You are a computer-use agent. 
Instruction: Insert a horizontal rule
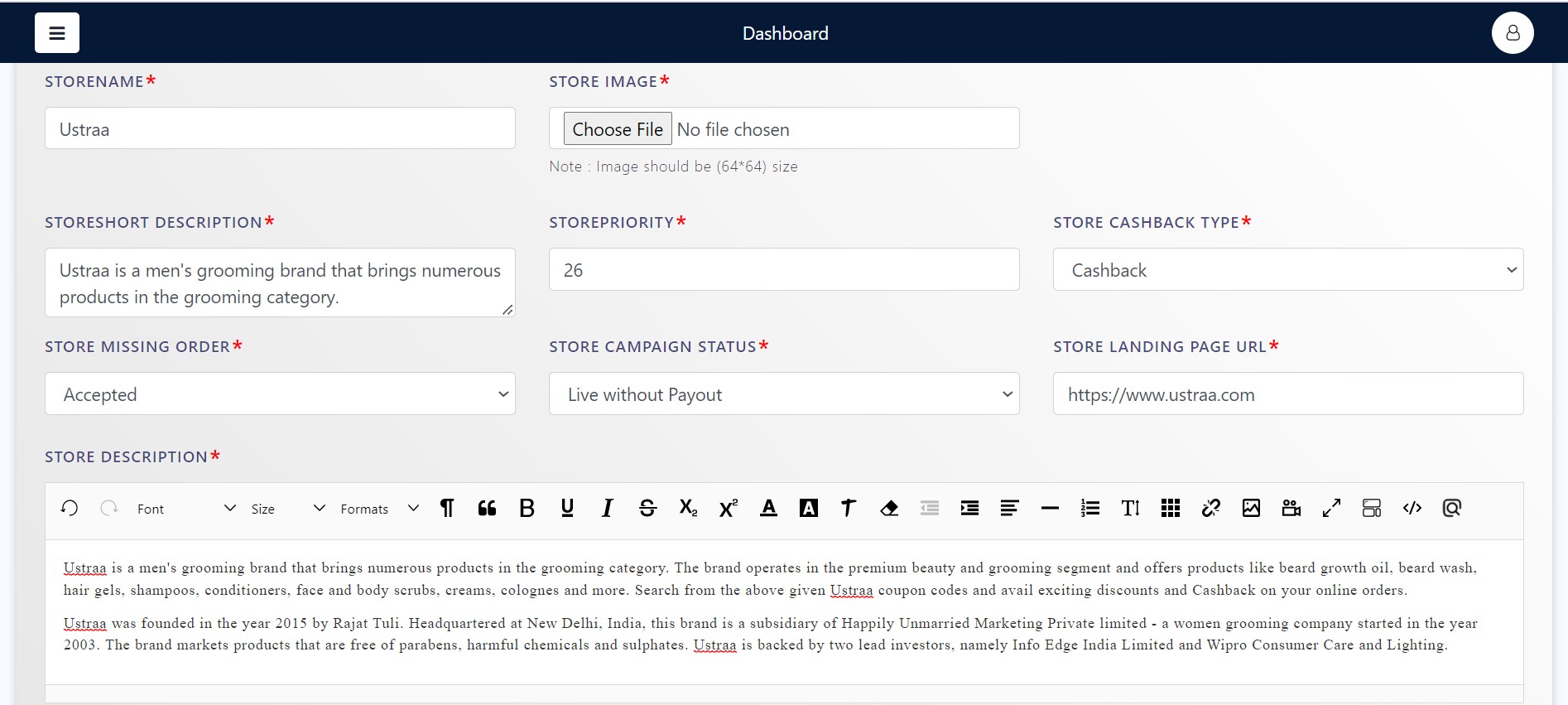click(x=1050, y=508)
